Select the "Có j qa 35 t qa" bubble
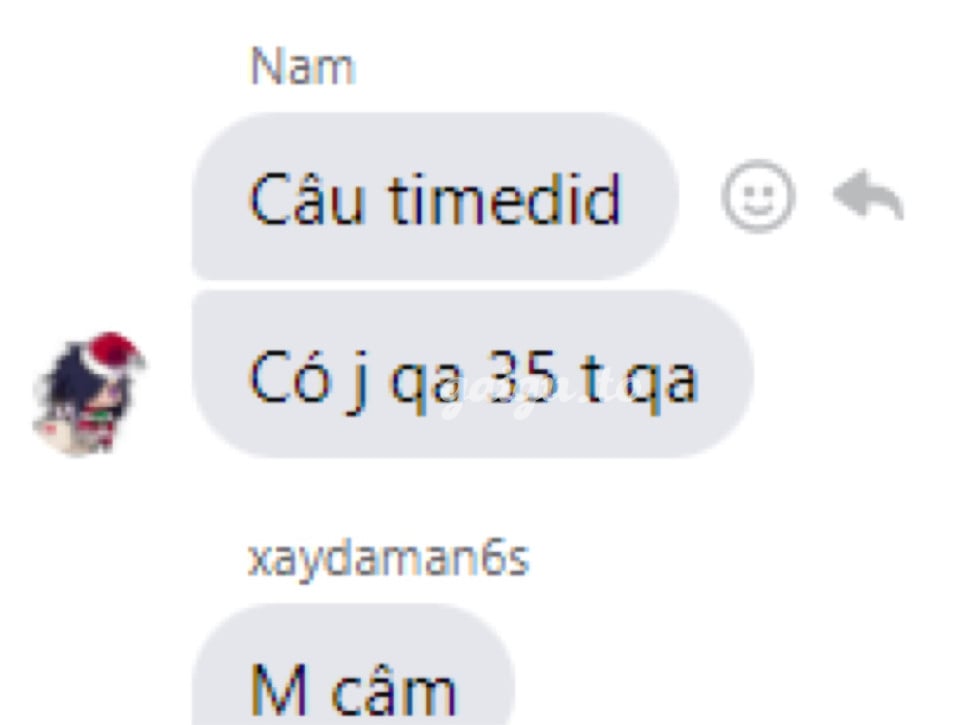This screenshot has width=960, height=725. click(x=473, y=374)
